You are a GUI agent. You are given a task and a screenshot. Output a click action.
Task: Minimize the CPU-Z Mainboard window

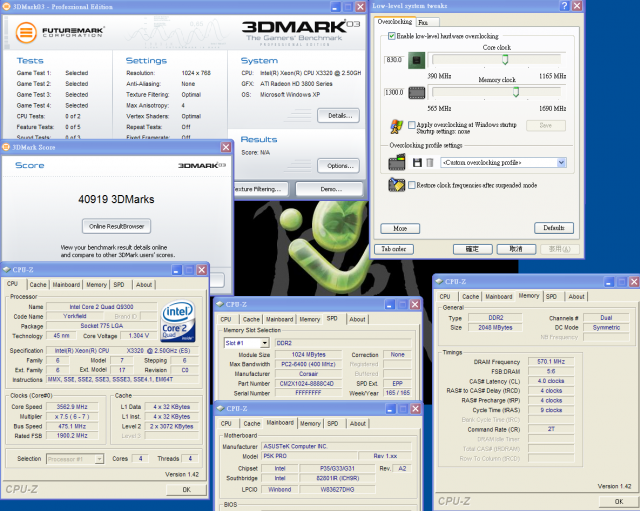[390, 409]
